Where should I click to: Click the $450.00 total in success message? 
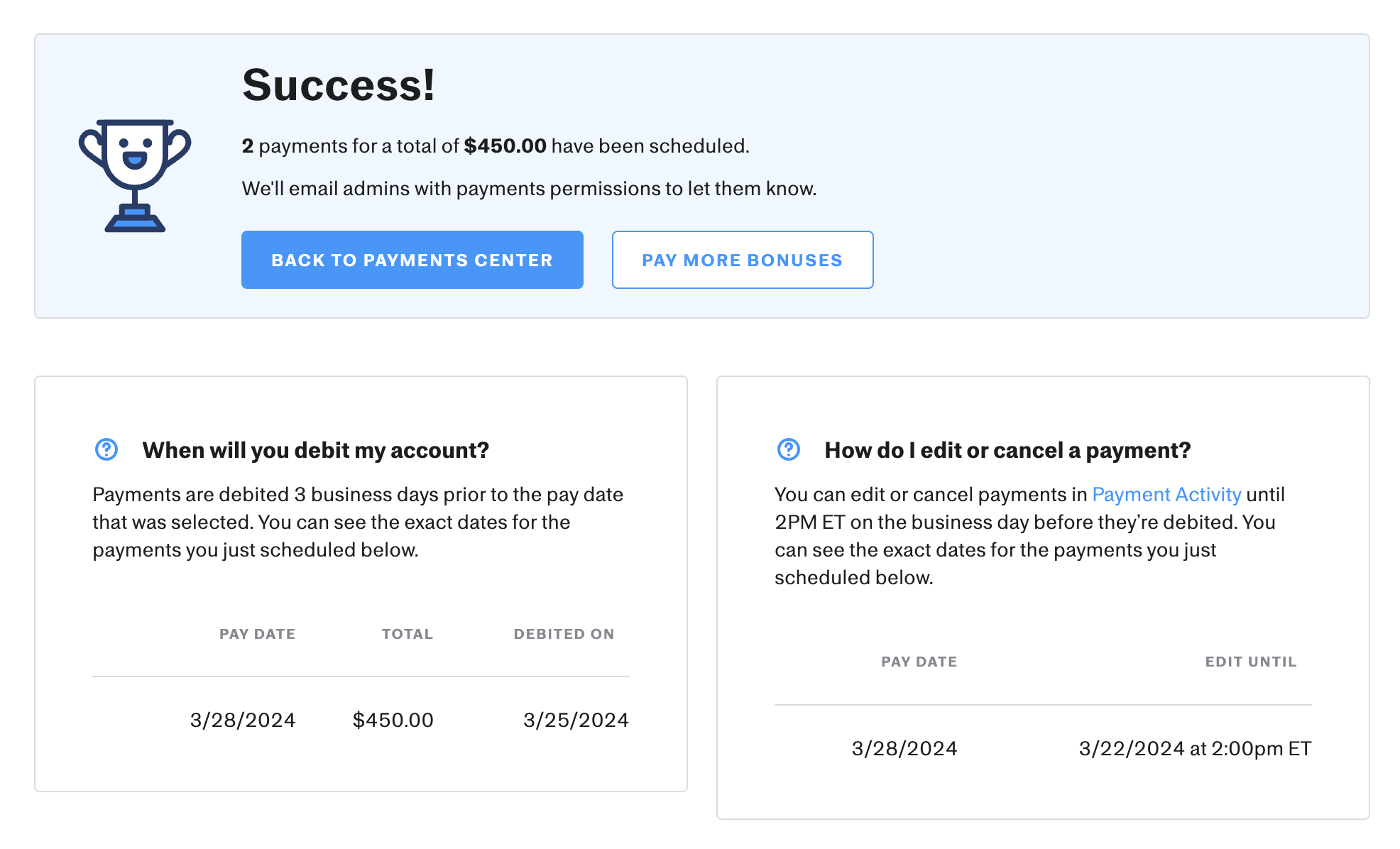pyautogui.click(x=505, y=146)
